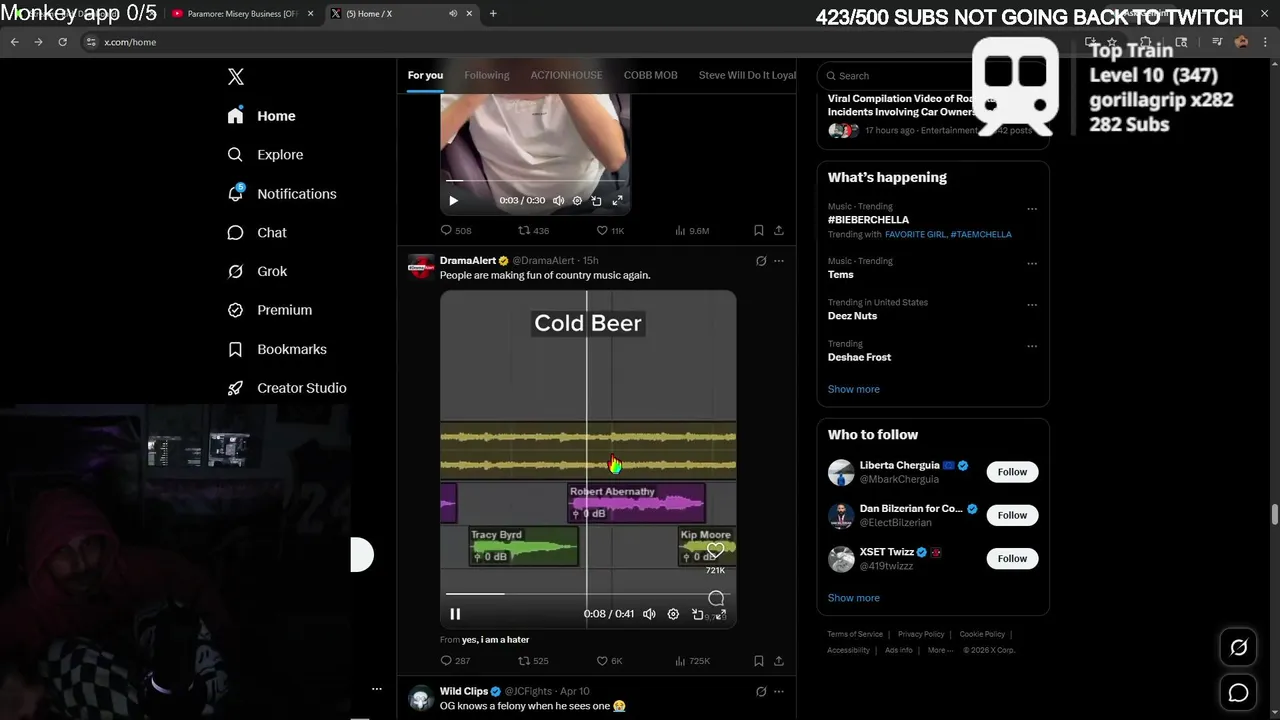Open the Cold Beer video settings gear

click(673, 614)
